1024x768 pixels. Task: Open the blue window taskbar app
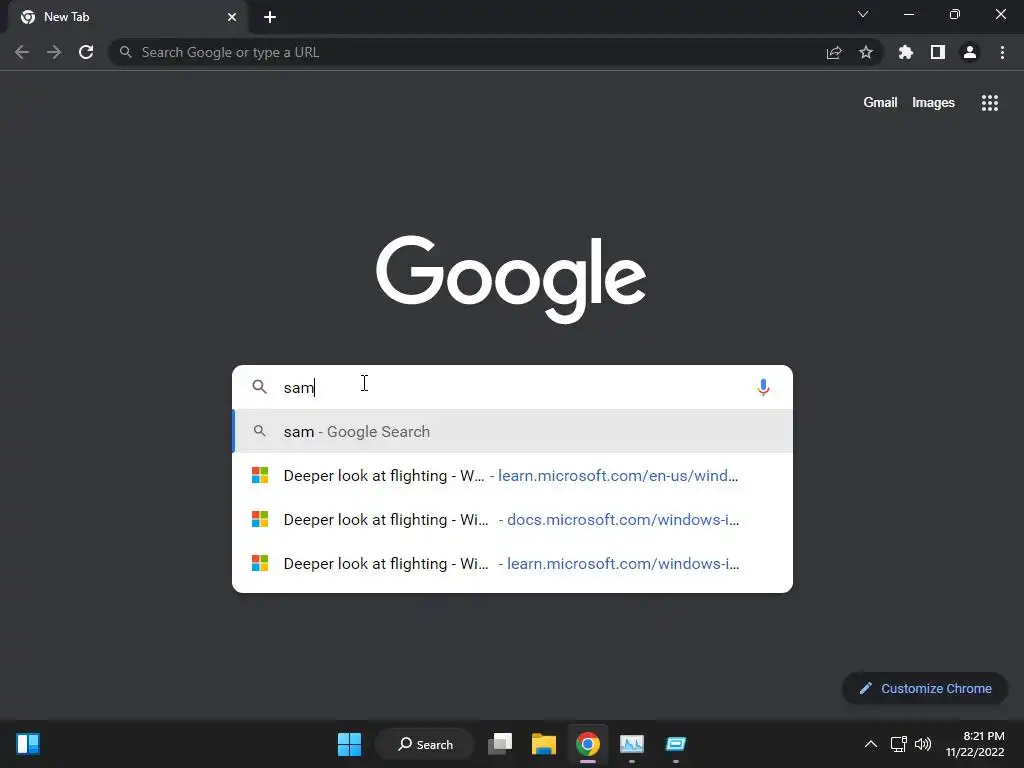coord(675,744)
